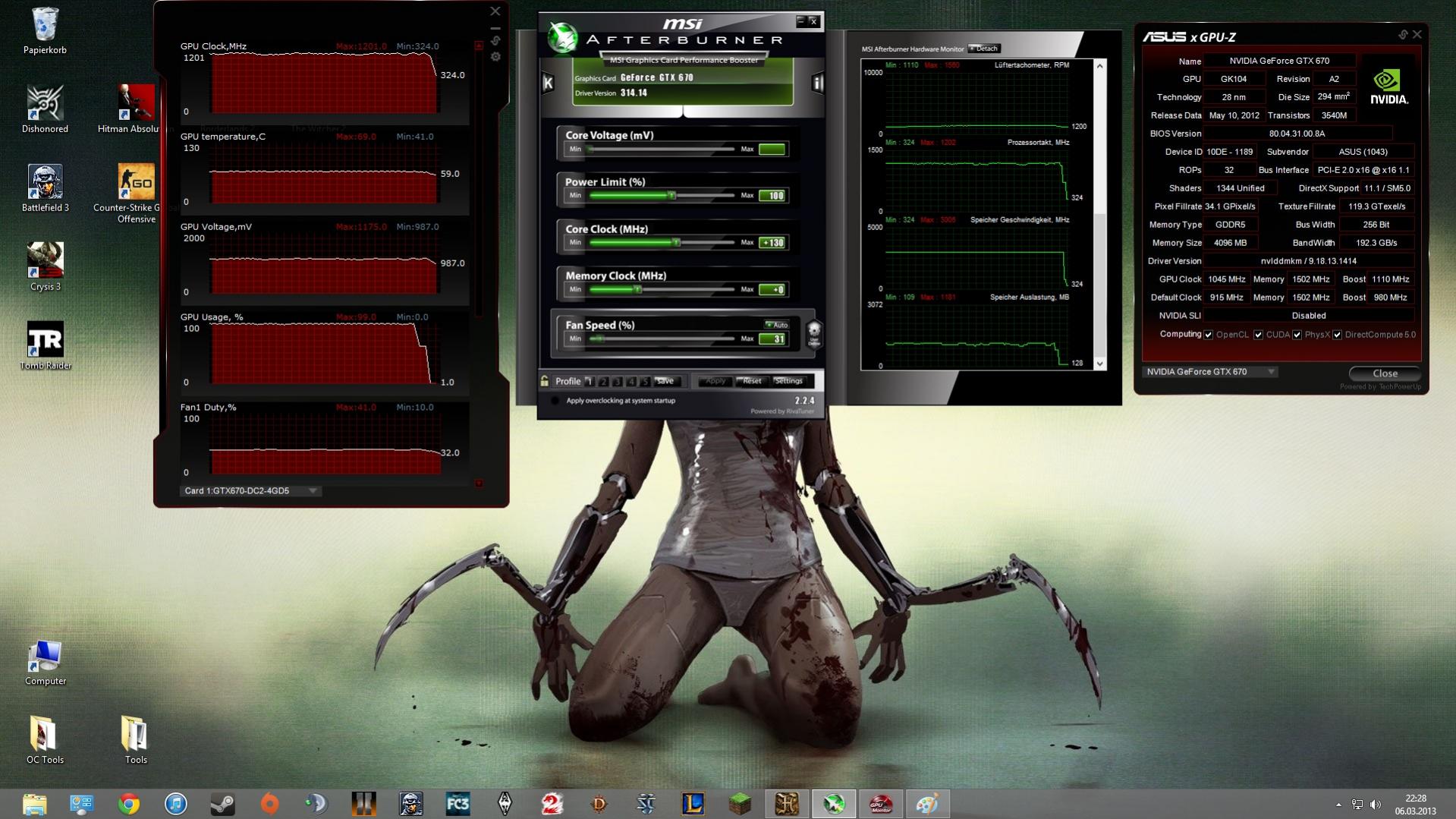Toggle the fan speed Auto button
Image resolution: width=1456 pixels, height=819 pixels.
click(x=777, y=325)
